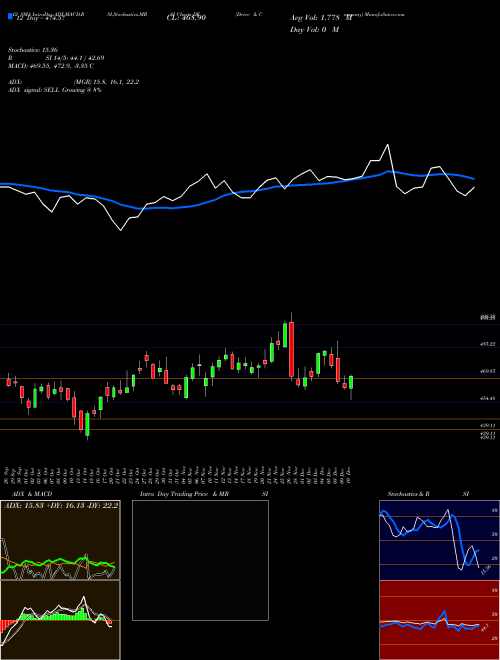This screenshot has width=500, height=660.
Task: Click the ADX (MGR) 15.8, 16.1, 22.2 line
Action: tap(74, 82)
